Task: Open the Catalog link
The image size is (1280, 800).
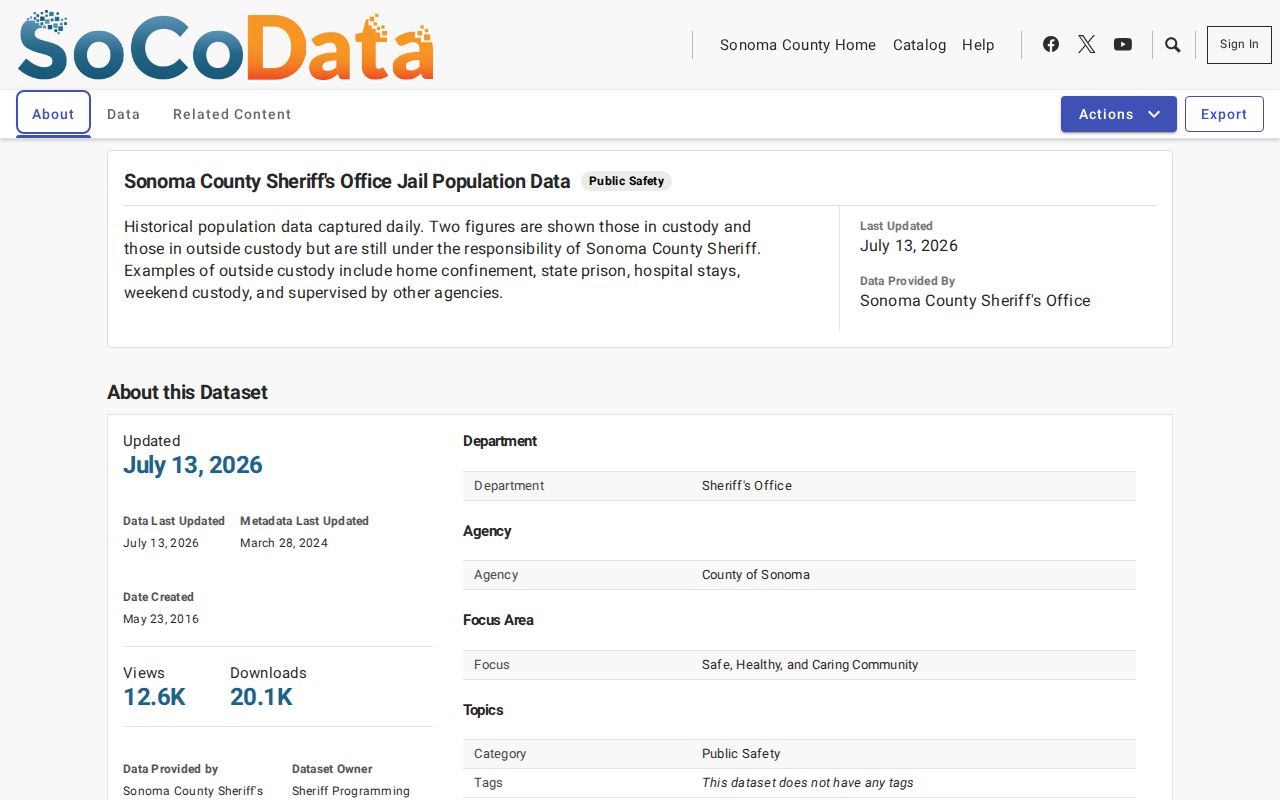Action: [920, 45]
